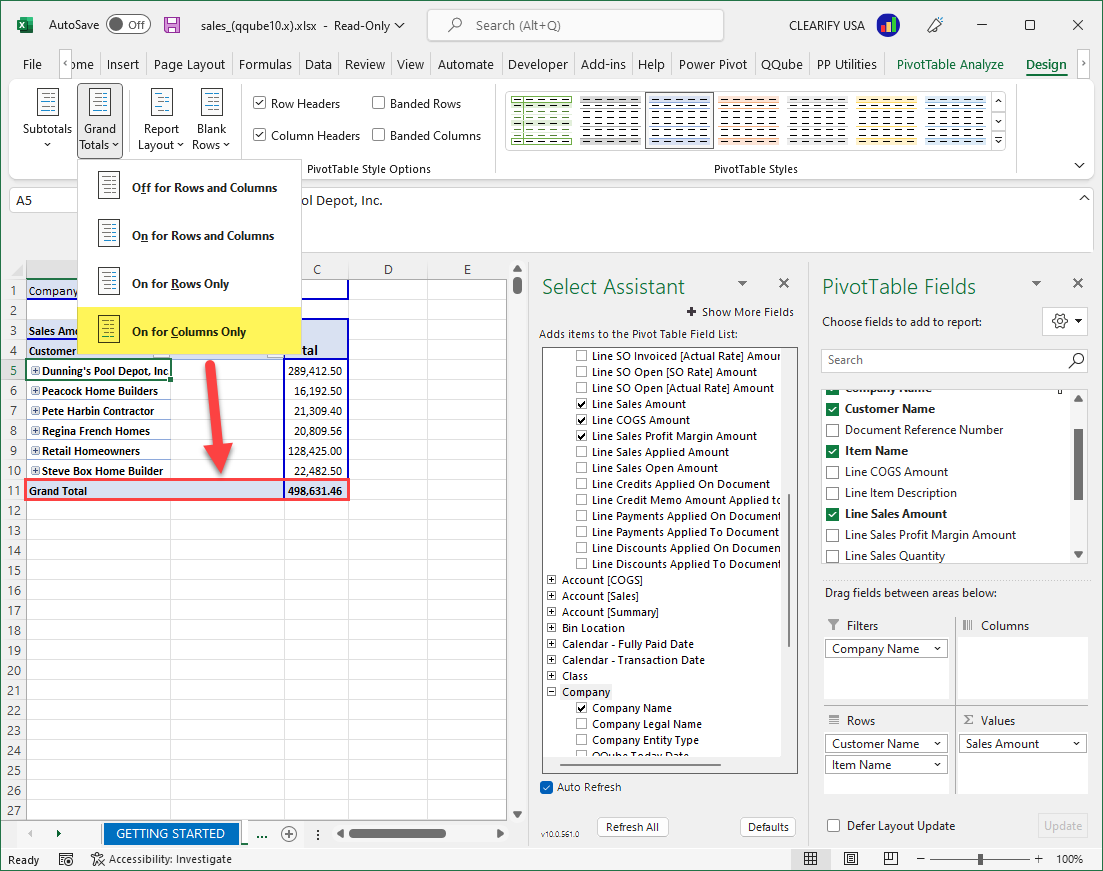Uncheck Item Name field
1103x871 pixels.
[833, 451]
